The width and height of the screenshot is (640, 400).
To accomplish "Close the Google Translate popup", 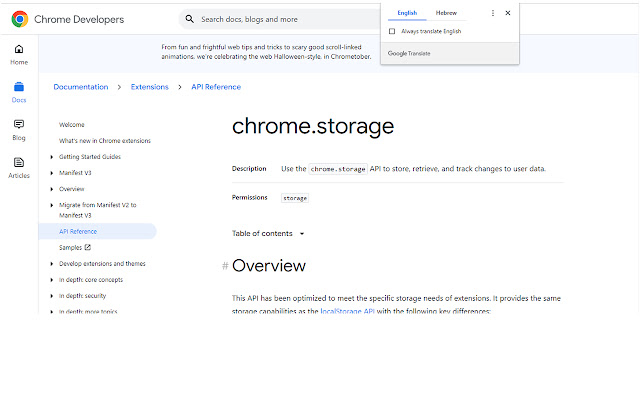I will coord(508,13).
